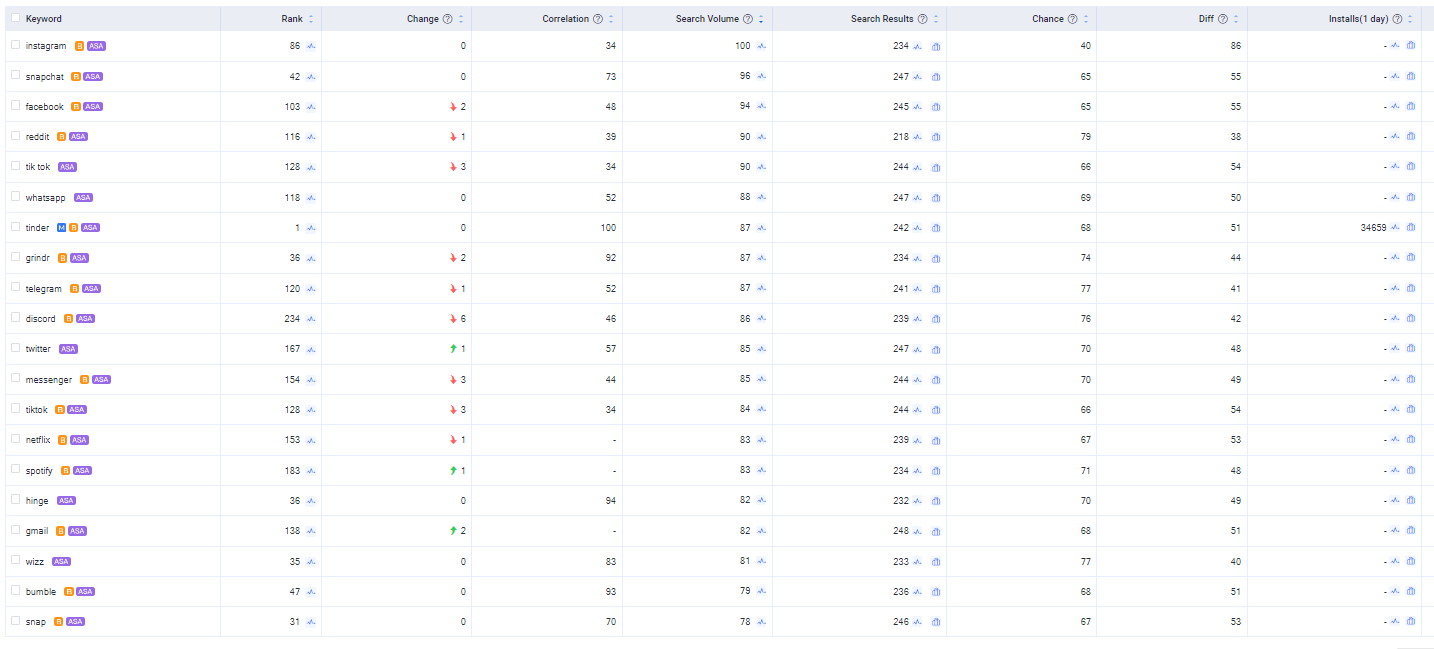This screenshot has width=1434, height=649.
Task: Open rank trend chart for snap
Action: tap(311, 622)
